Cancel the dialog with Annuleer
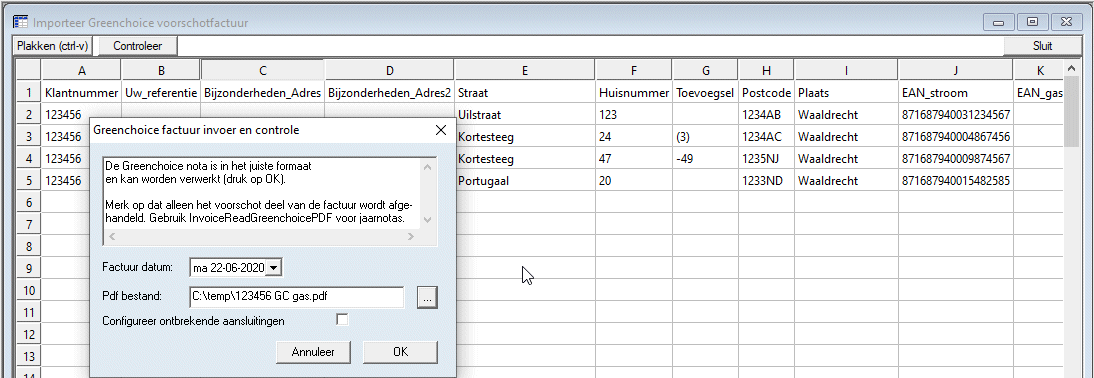 313,352
